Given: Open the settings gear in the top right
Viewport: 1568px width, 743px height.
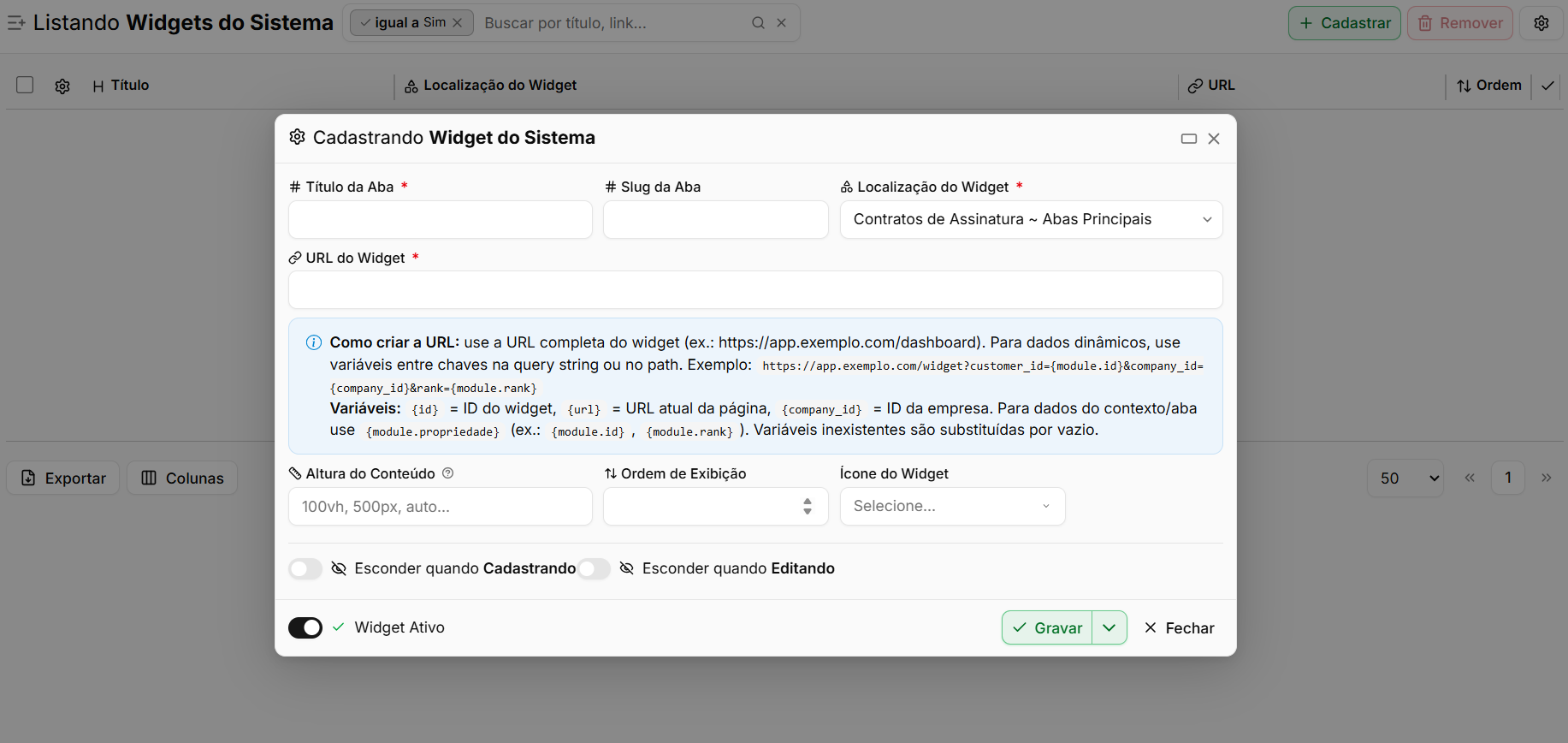Looking at the screenshot, I should 1541,23.
